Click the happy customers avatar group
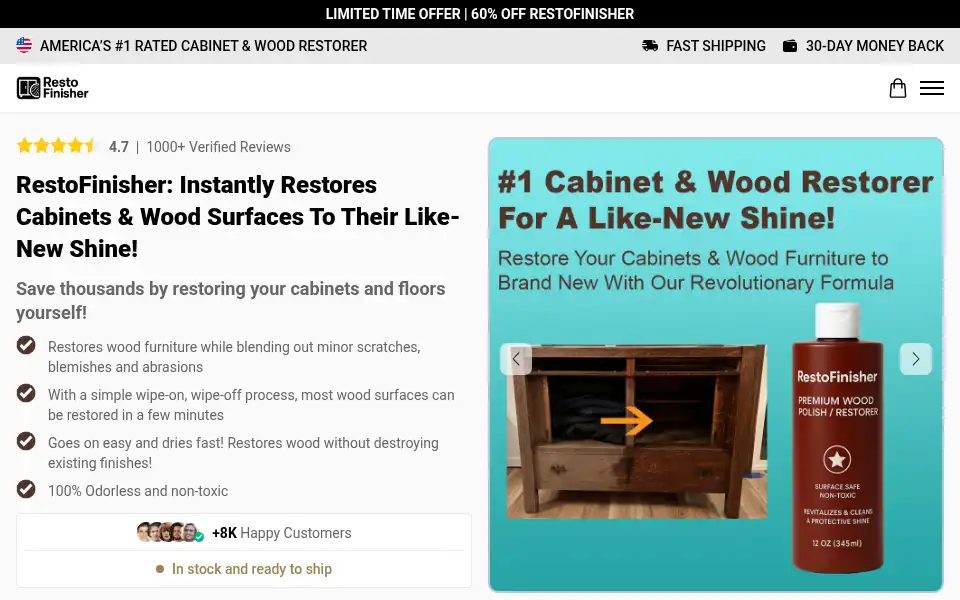The height and width of the screenshot is (600, 960). pos(170,532)
